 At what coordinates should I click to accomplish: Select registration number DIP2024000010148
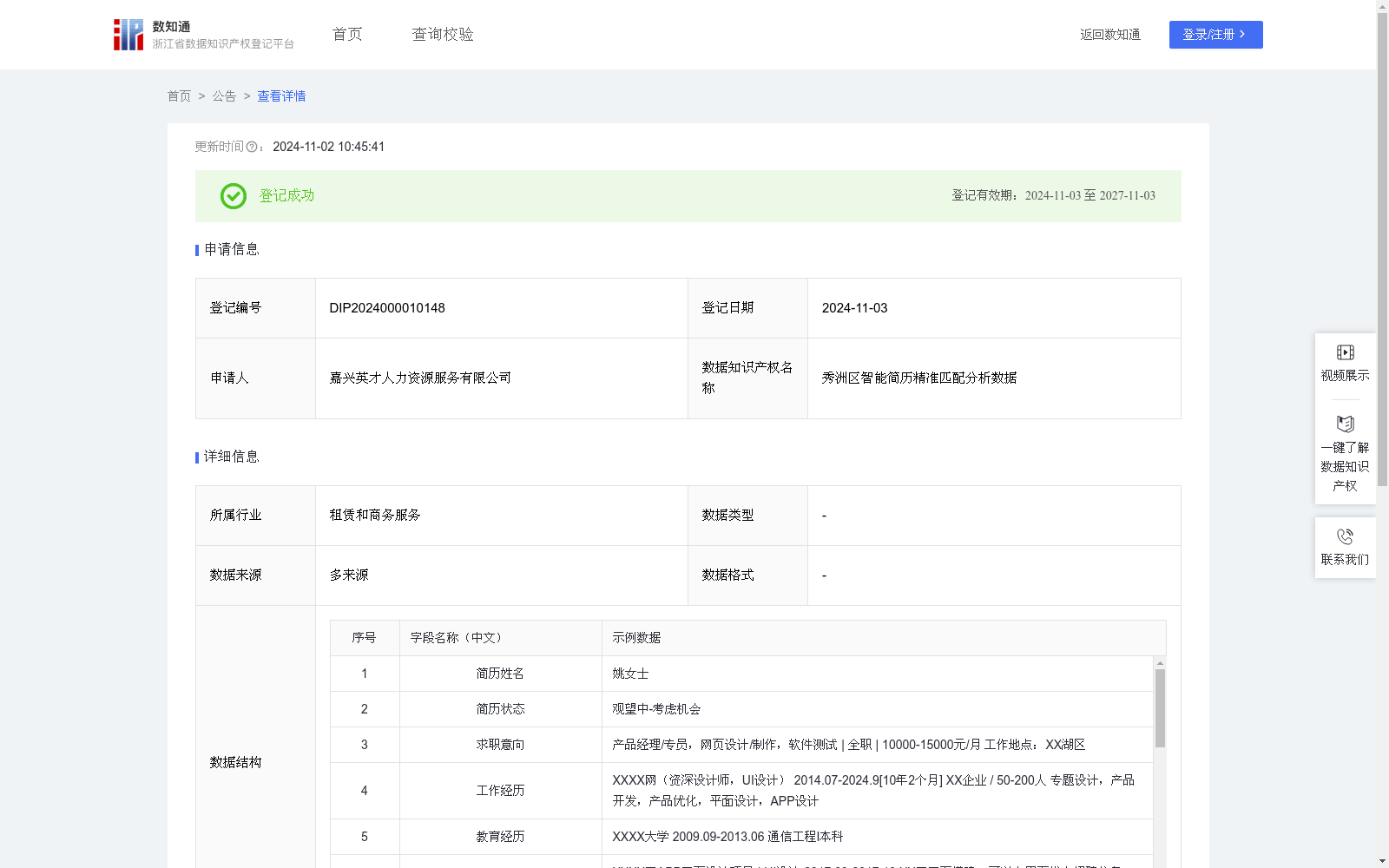[x=387, y=308]
